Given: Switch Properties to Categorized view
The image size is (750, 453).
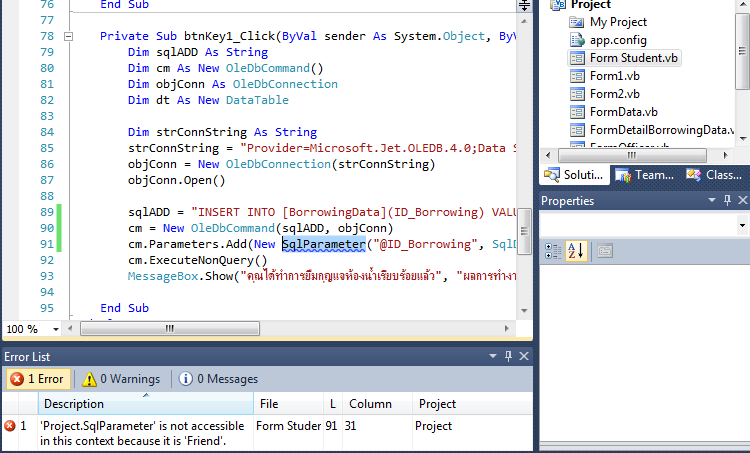Looking at the screenshot, I should click(553, 250).
